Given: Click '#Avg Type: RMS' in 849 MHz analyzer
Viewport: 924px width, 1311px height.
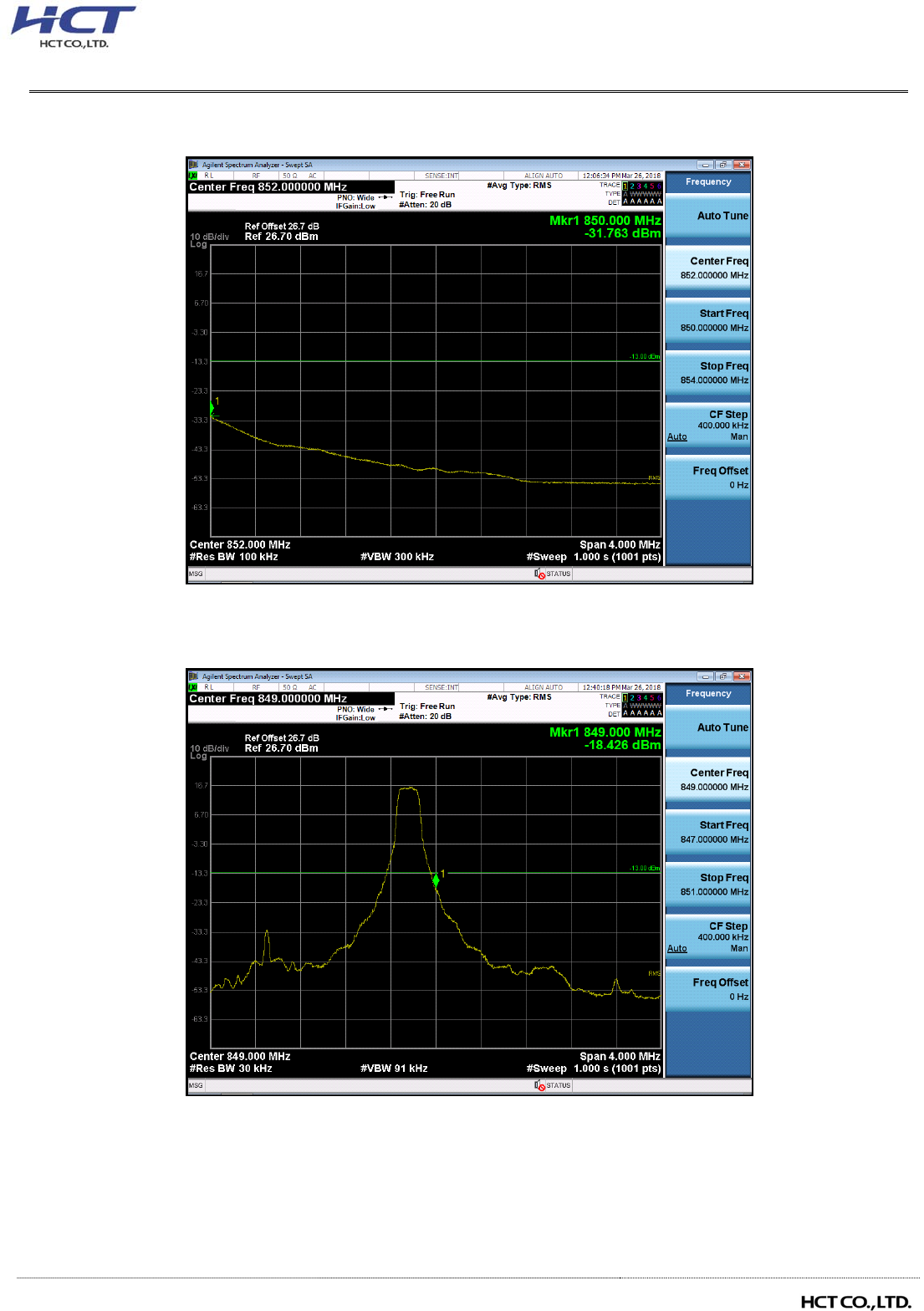Looking at the screenshot, I should coord(519,697).
